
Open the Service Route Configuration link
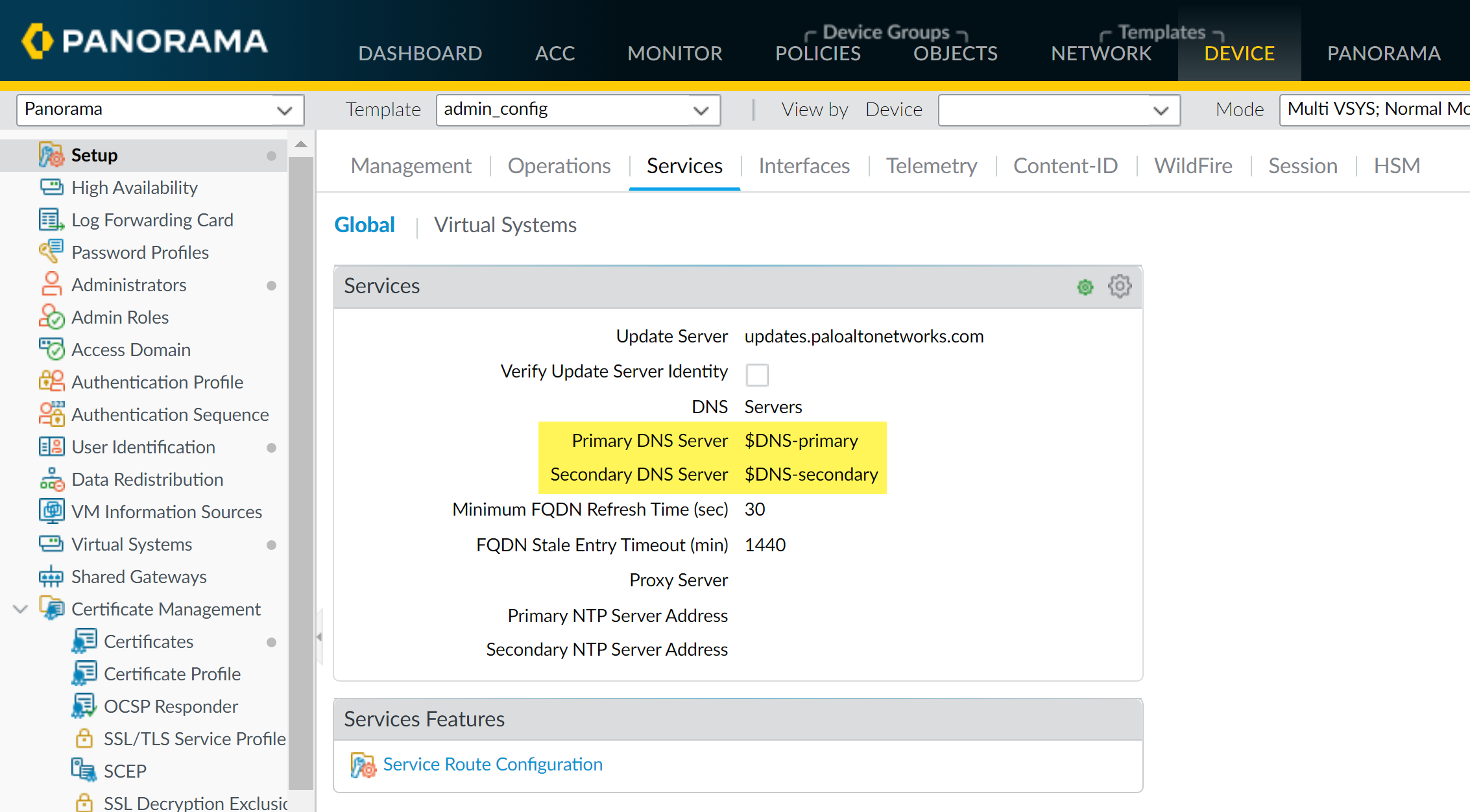coord(492,764)
